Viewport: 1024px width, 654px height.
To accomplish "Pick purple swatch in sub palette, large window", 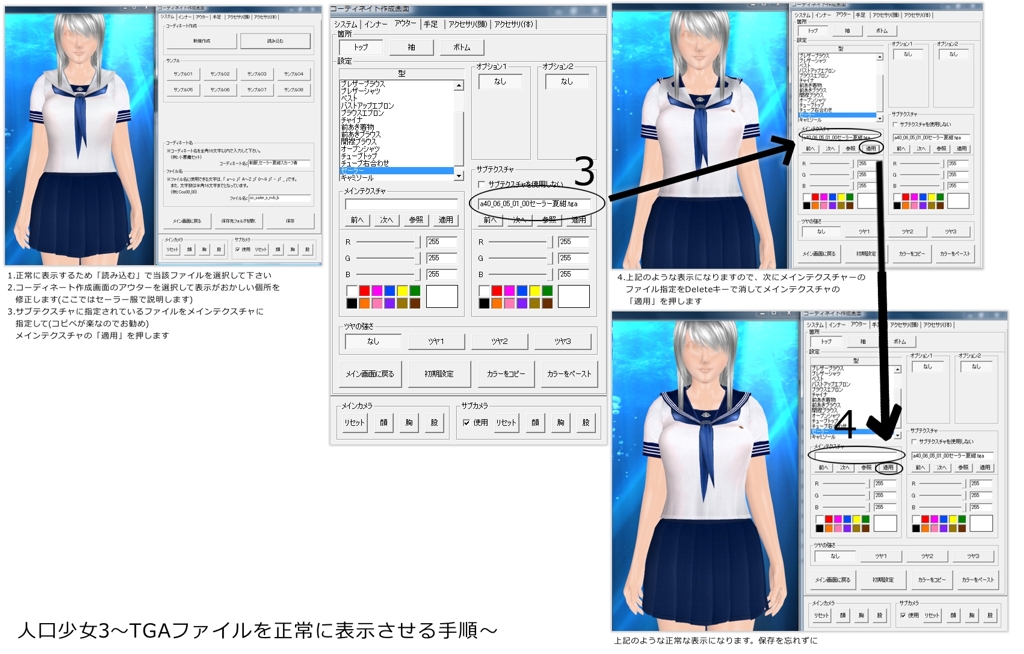I will click(x=522, y=303).
